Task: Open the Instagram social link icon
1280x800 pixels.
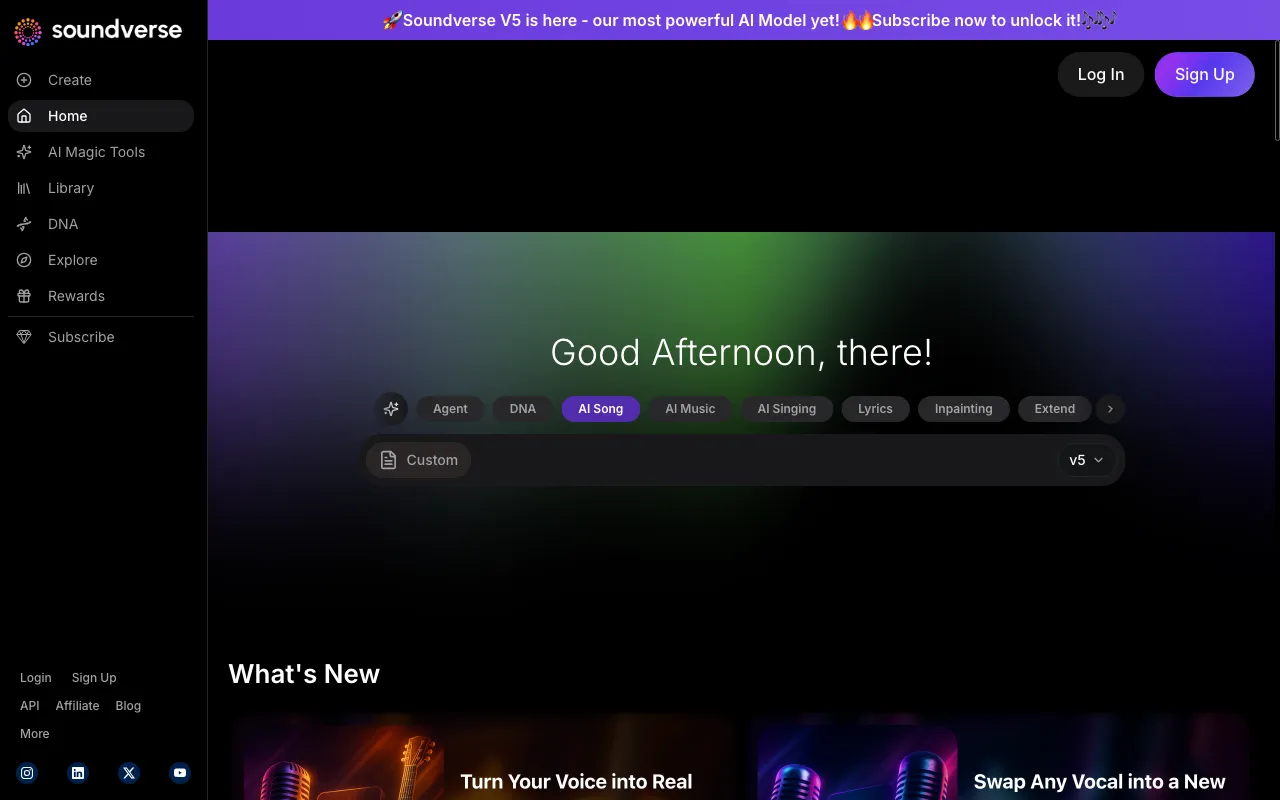Action: pyautogui.click(x=28, y=772)
